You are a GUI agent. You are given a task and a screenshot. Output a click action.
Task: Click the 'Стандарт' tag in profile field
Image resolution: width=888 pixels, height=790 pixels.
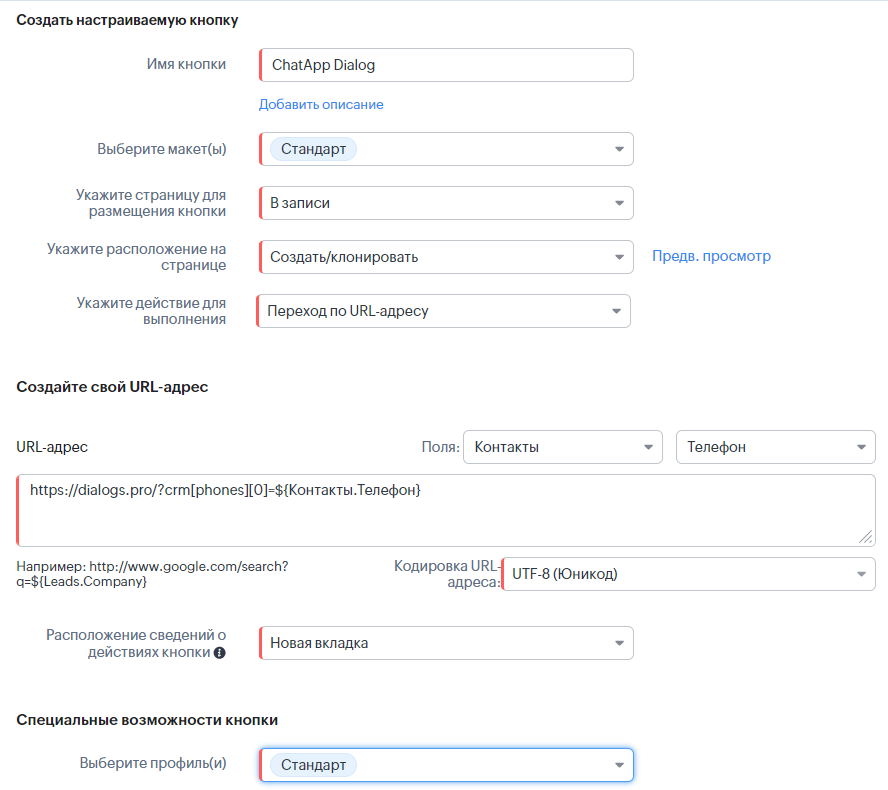tap(313, 765)
